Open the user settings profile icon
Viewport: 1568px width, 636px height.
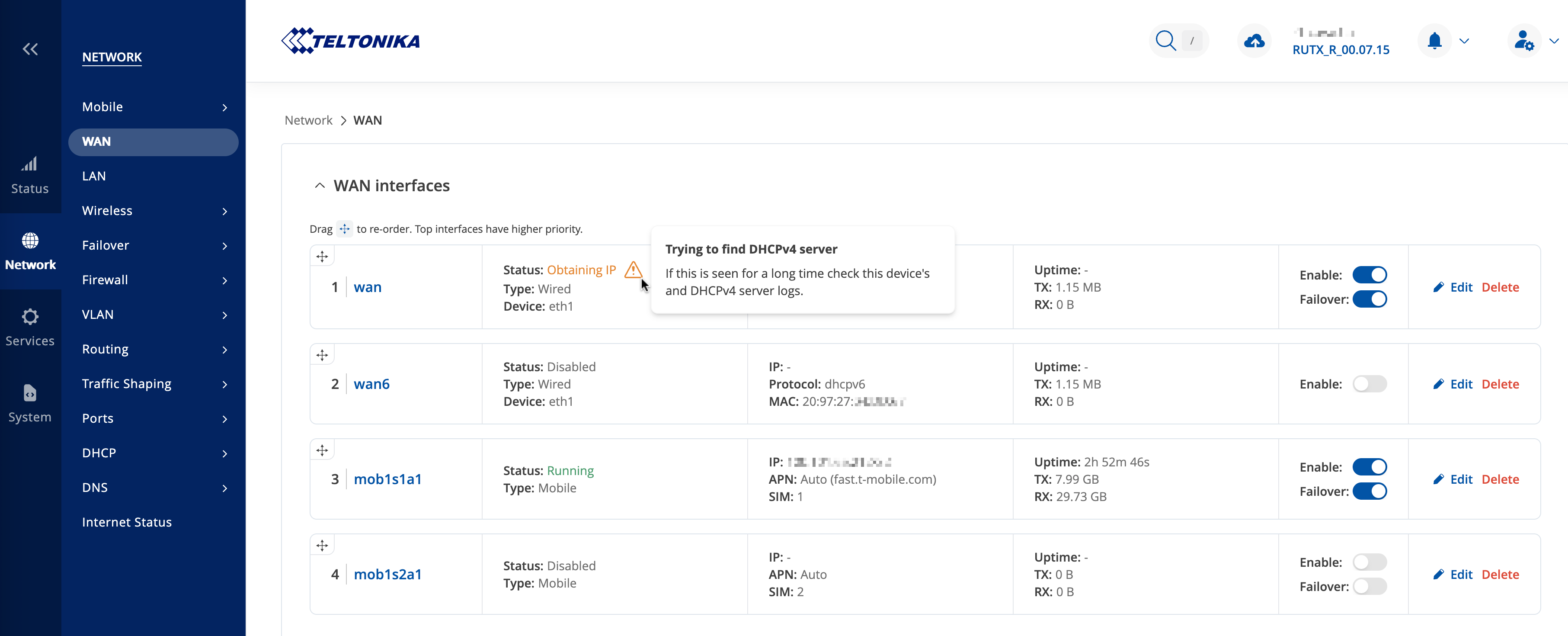click(1523, 41)
